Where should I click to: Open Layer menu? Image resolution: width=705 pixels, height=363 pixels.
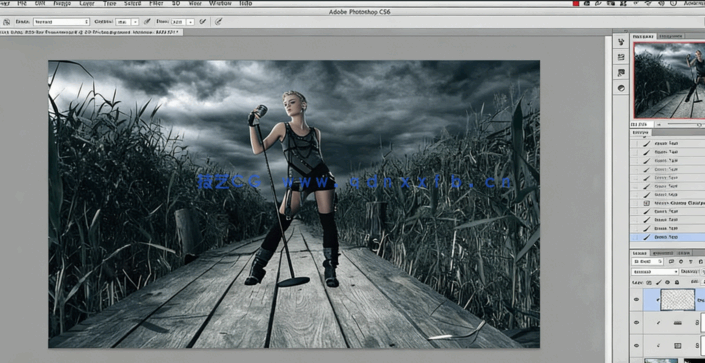[x=87, y=3]
